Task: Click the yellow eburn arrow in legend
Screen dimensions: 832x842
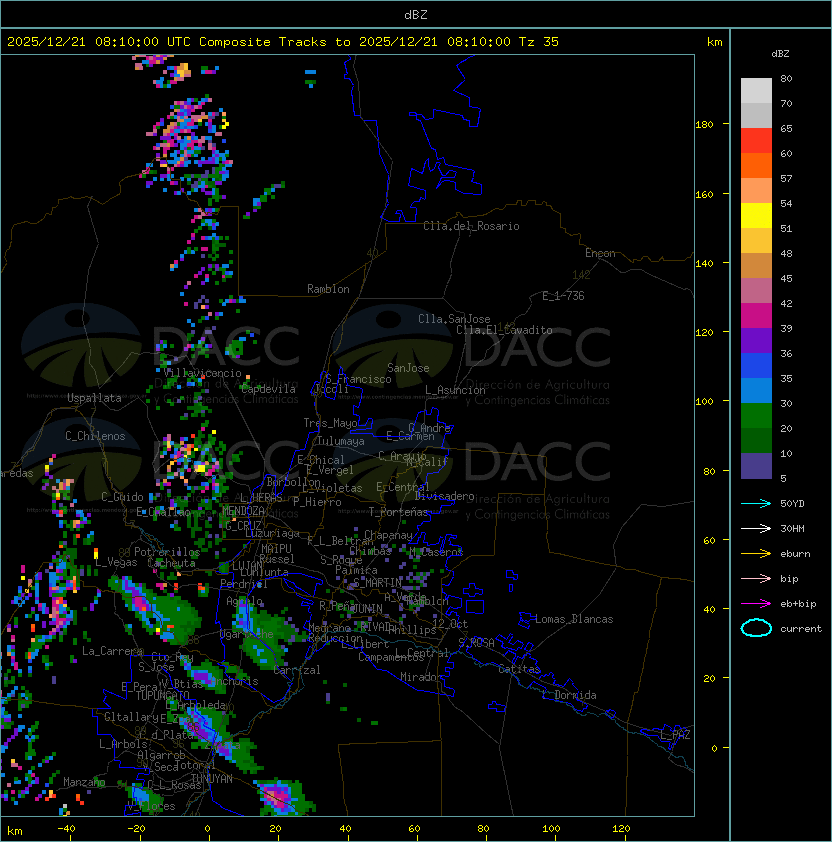Action: click(756, 554)
